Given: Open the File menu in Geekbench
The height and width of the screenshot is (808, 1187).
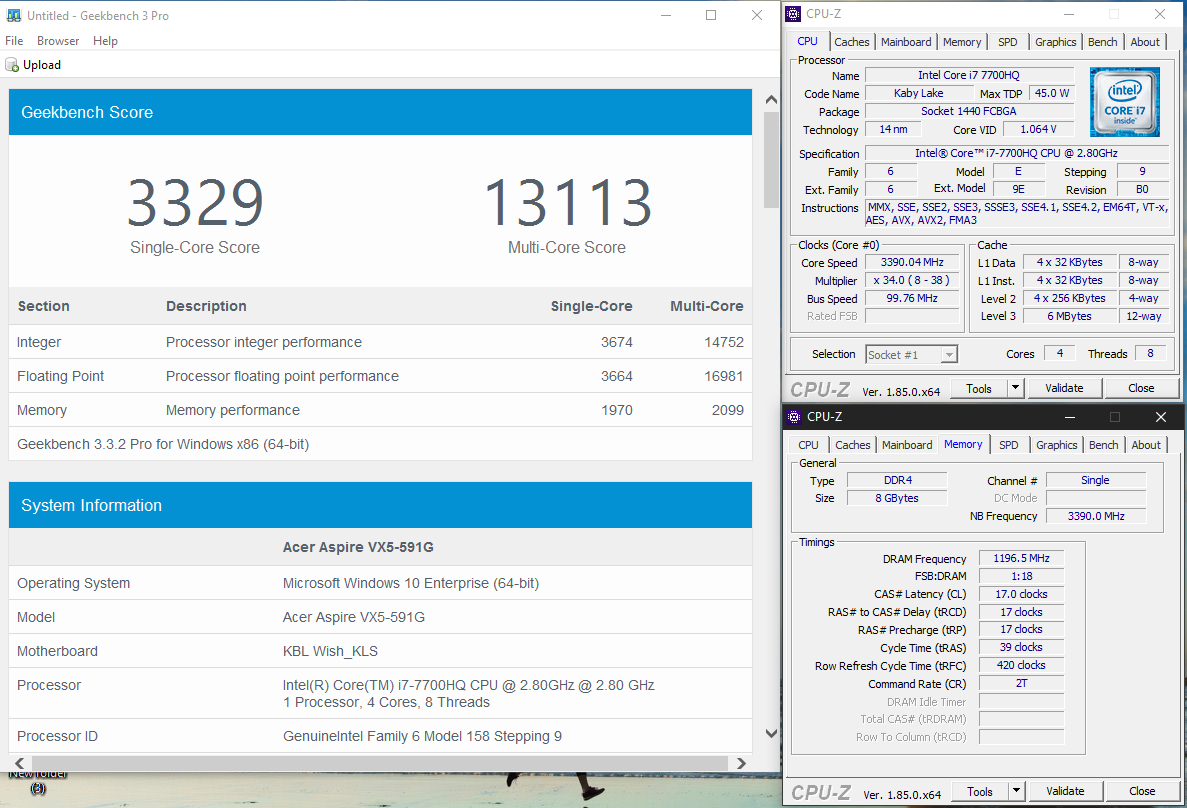Looking at the screenshot, I should pyautogui.click(x=14, y=41).
